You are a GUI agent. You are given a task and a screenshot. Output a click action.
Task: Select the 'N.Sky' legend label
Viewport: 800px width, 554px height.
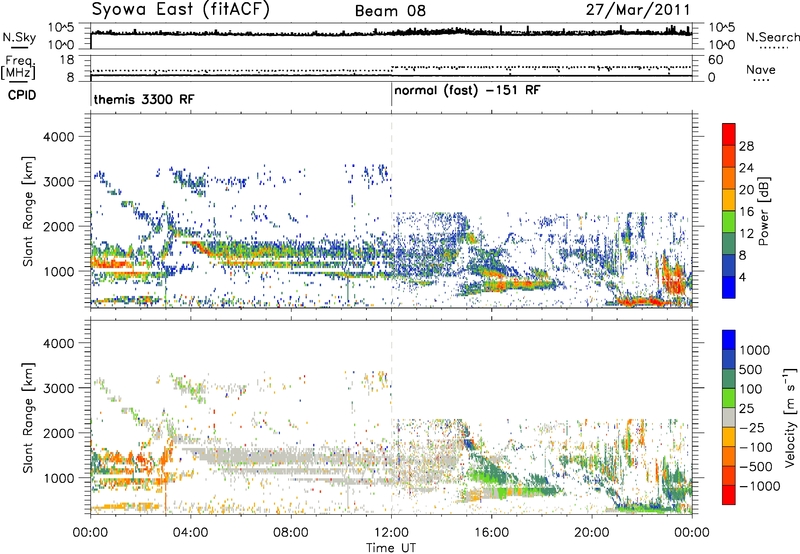tap(19, 37)
